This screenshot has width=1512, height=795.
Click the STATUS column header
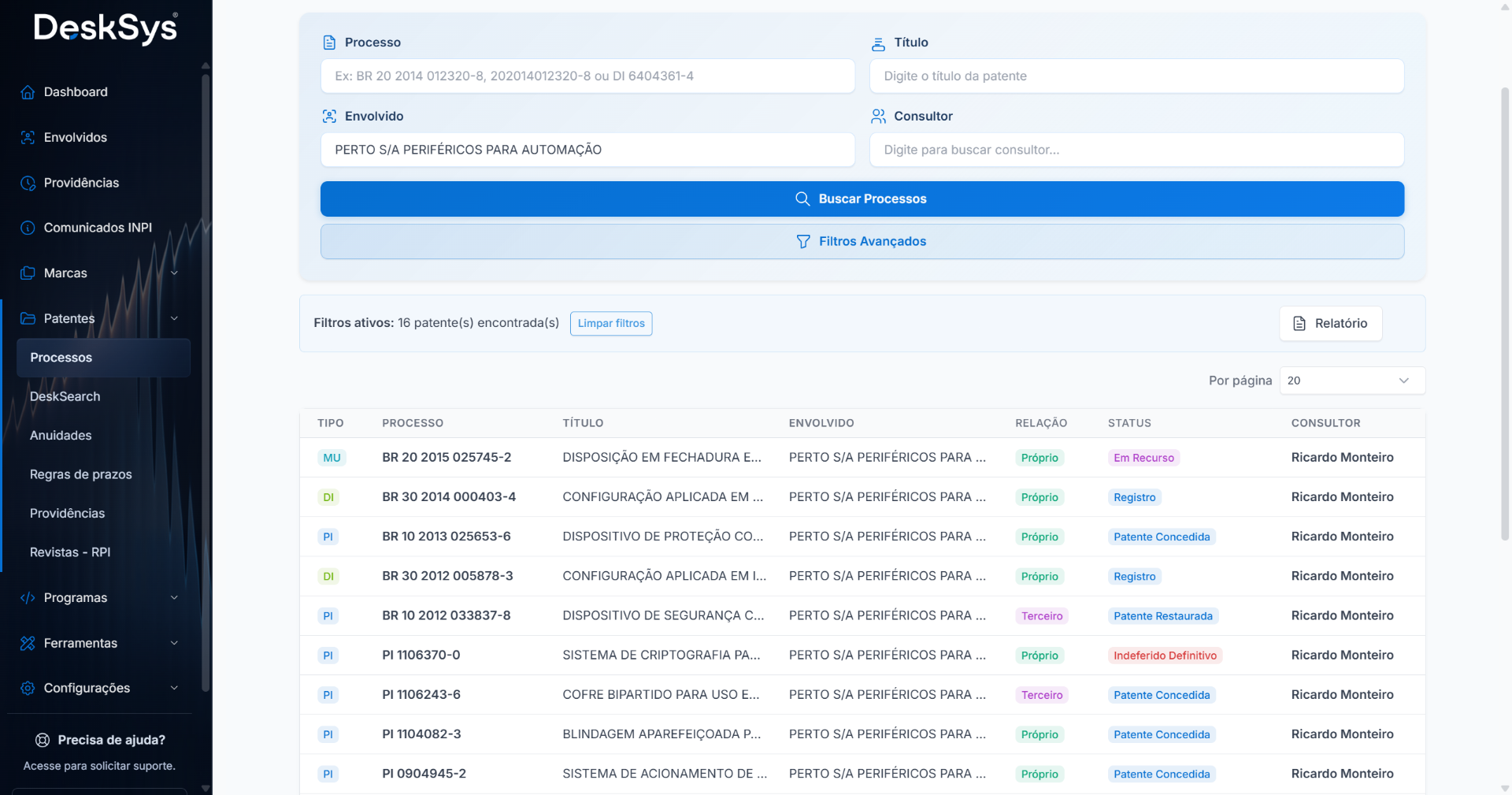click(x=1129, y=423)
